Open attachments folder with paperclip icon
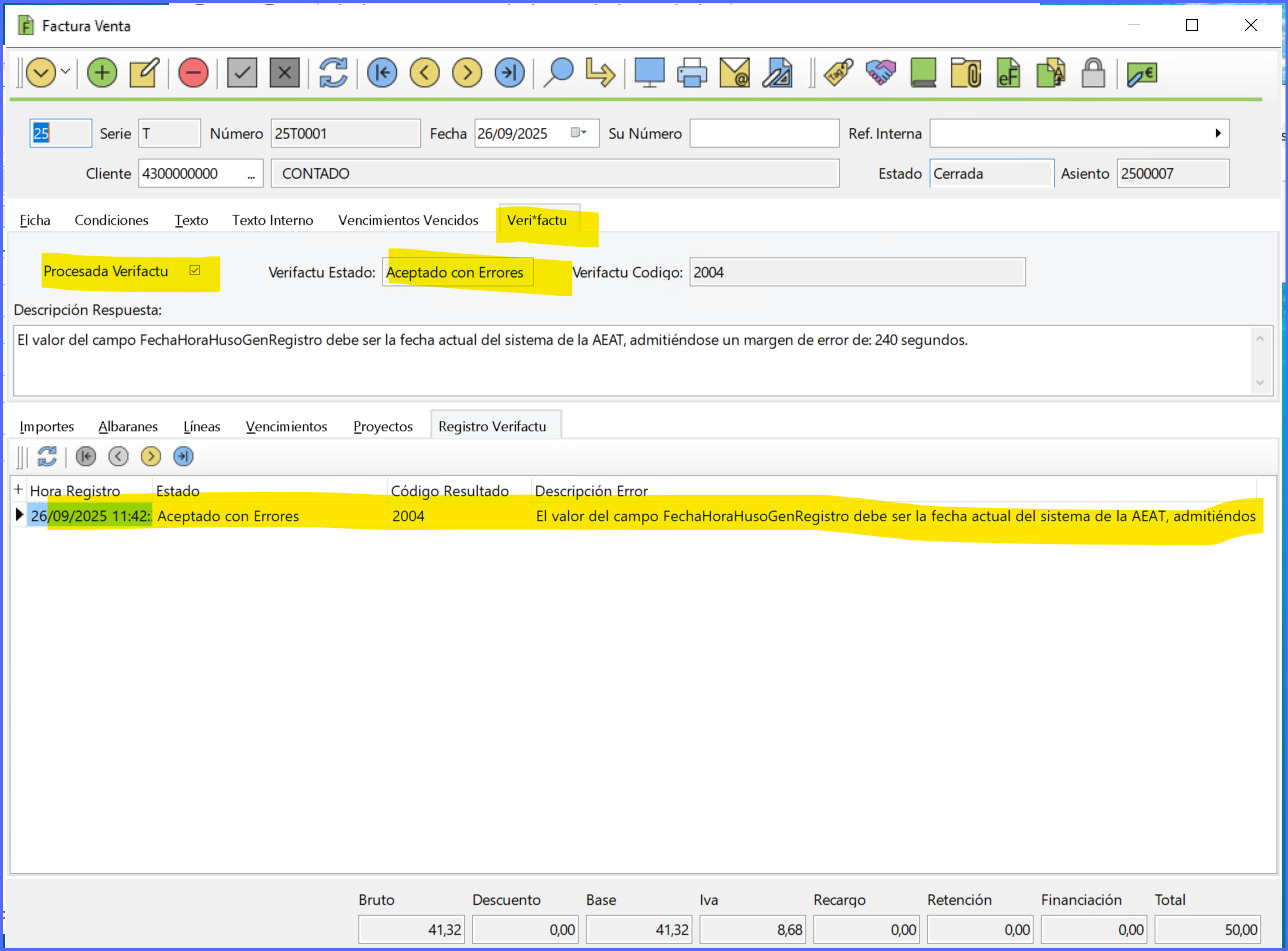1288x951 pixels. click(x=966, y=72)
